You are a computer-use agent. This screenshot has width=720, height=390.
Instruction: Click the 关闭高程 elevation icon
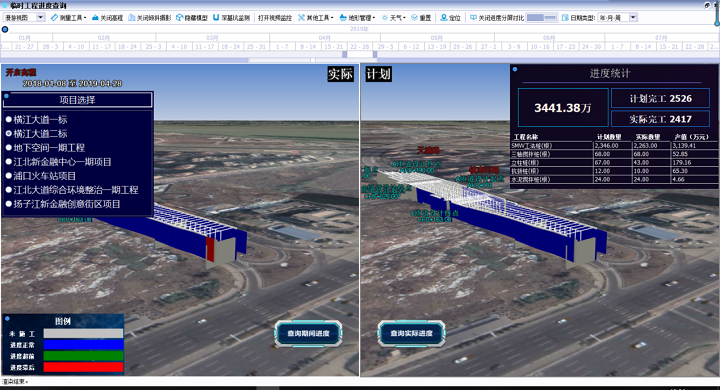point(95,17)
